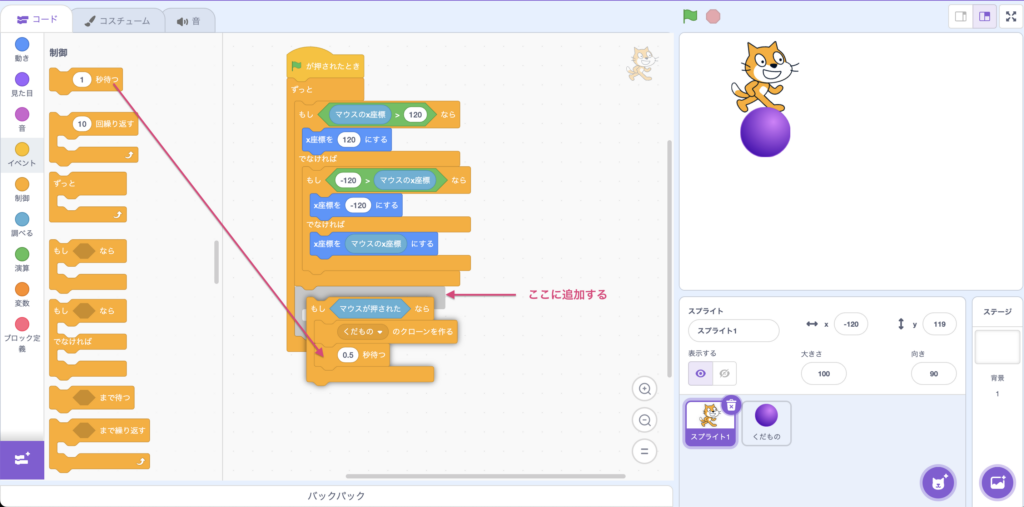Select the 動き block category
Image resolution: width=1024 pixels, height=507 pixels.
[22, 50]
